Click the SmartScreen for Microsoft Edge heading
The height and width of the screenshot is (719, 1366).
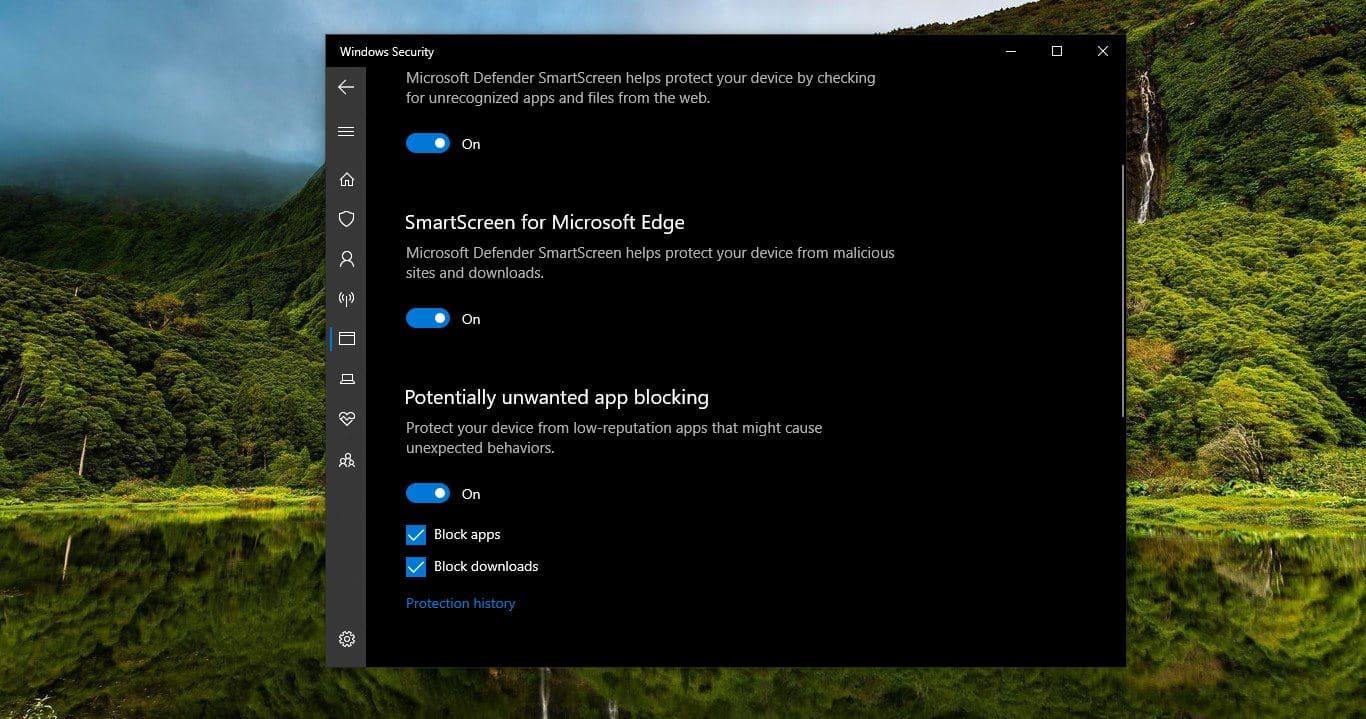coord(545,222)
